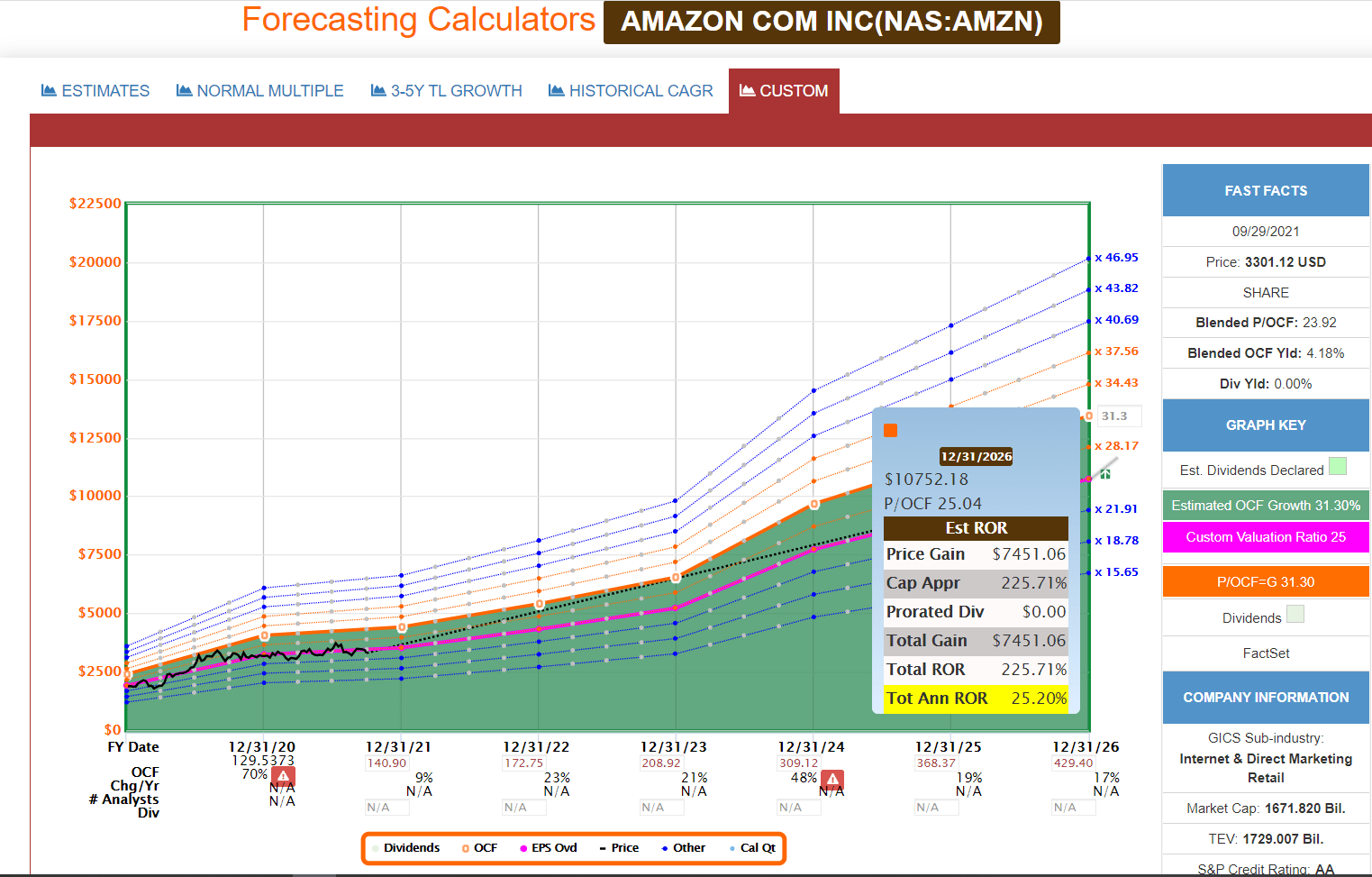Click the orange square in the tooltip
This screenshot has height=877, width=1372.
pyautogui.click(x=890, y=430)
